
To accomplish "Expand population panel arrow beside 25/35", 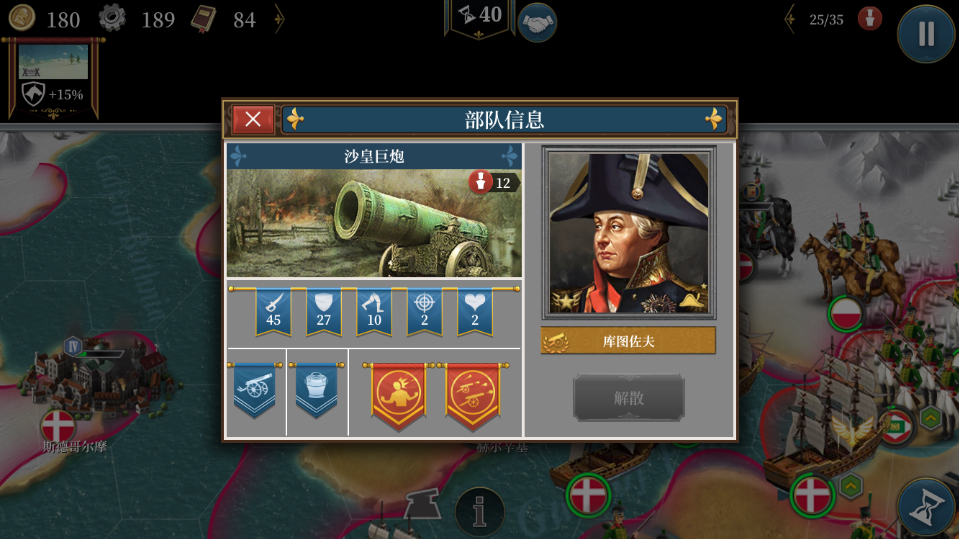I will click(790, 20).
